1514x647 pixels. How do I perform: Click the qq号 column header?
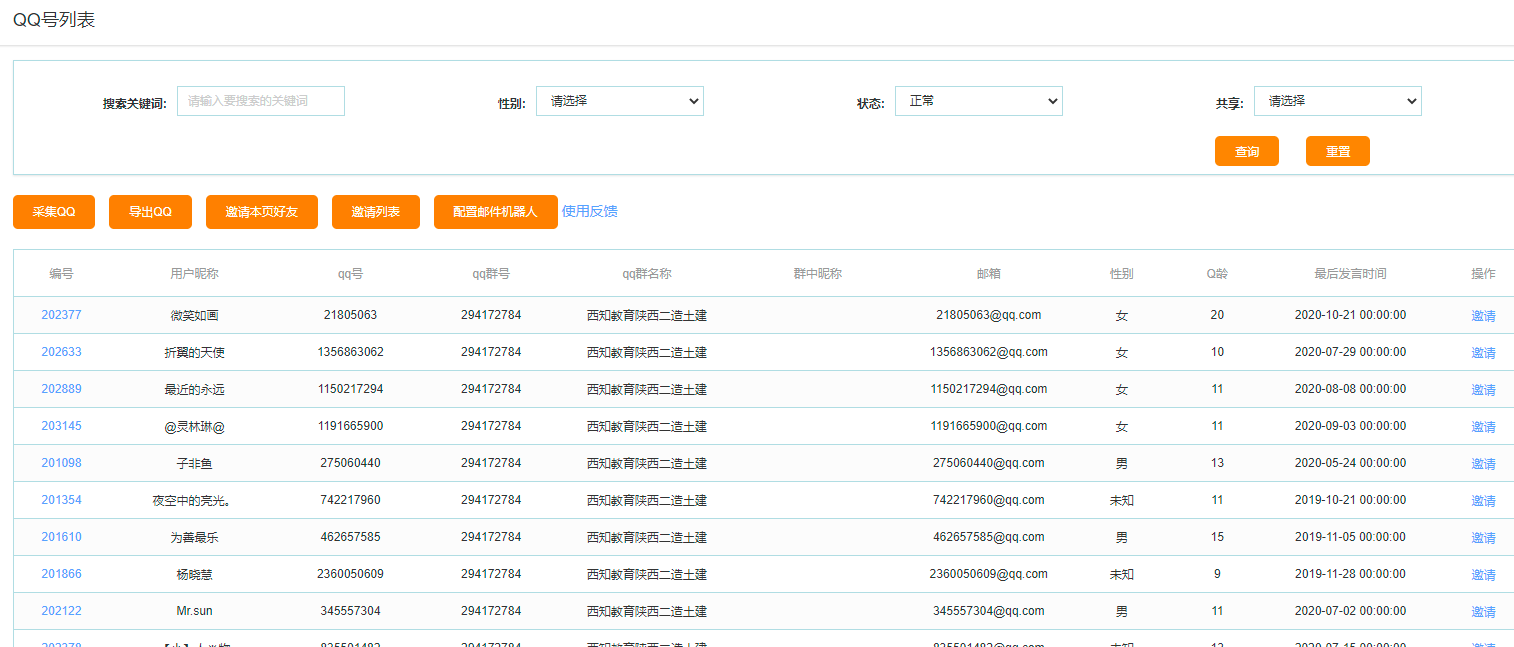[x=351, y=273]
